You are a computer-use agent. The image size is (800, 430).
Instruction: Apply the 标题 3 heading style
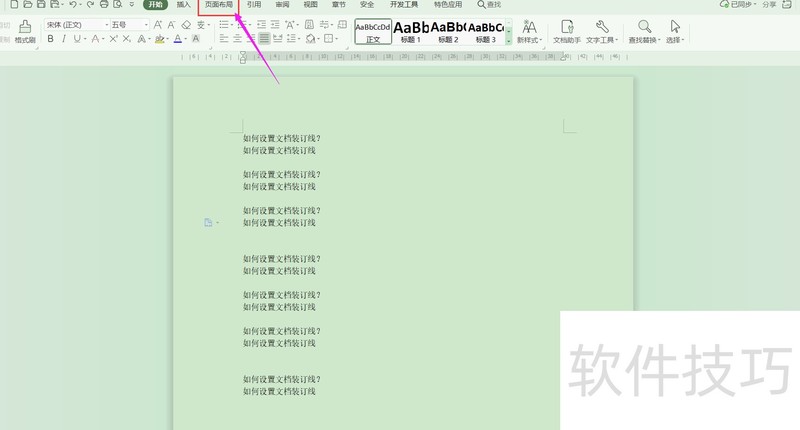(486, 32)
